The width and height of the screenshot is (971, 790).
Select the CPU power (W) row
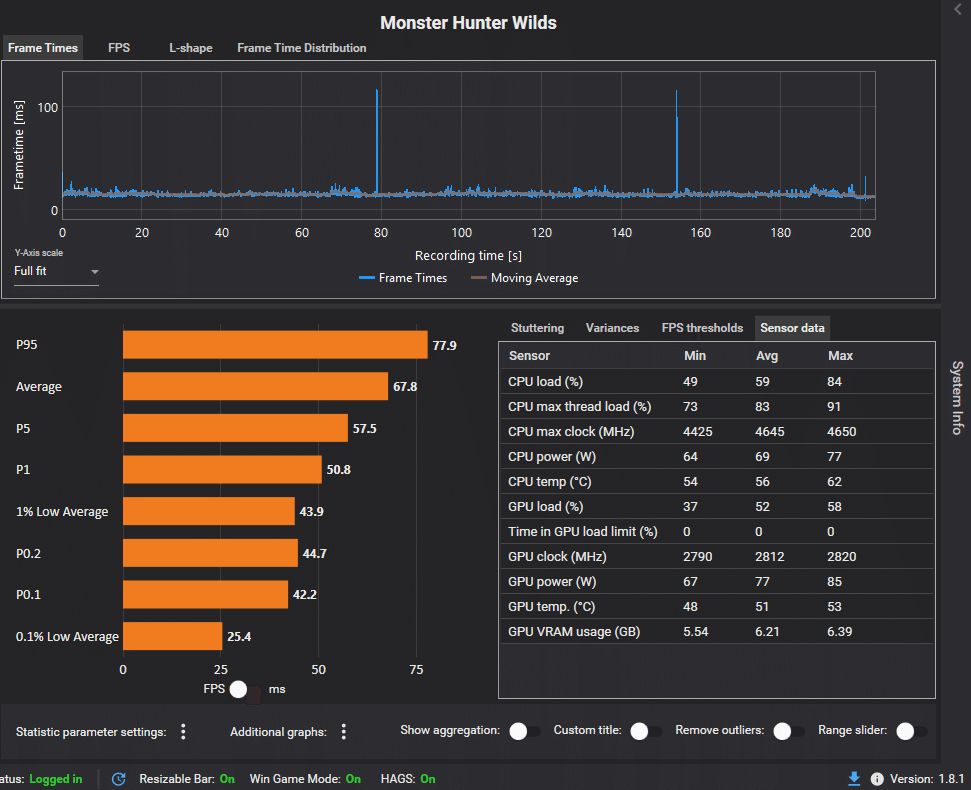tap(716, 456)
